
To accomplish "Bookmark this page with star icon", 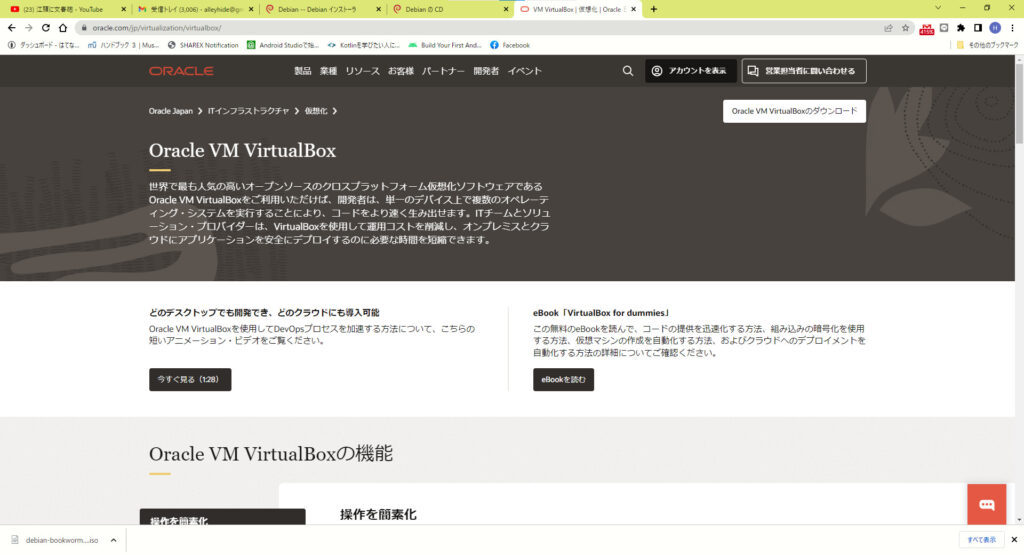I will (905, 27).
